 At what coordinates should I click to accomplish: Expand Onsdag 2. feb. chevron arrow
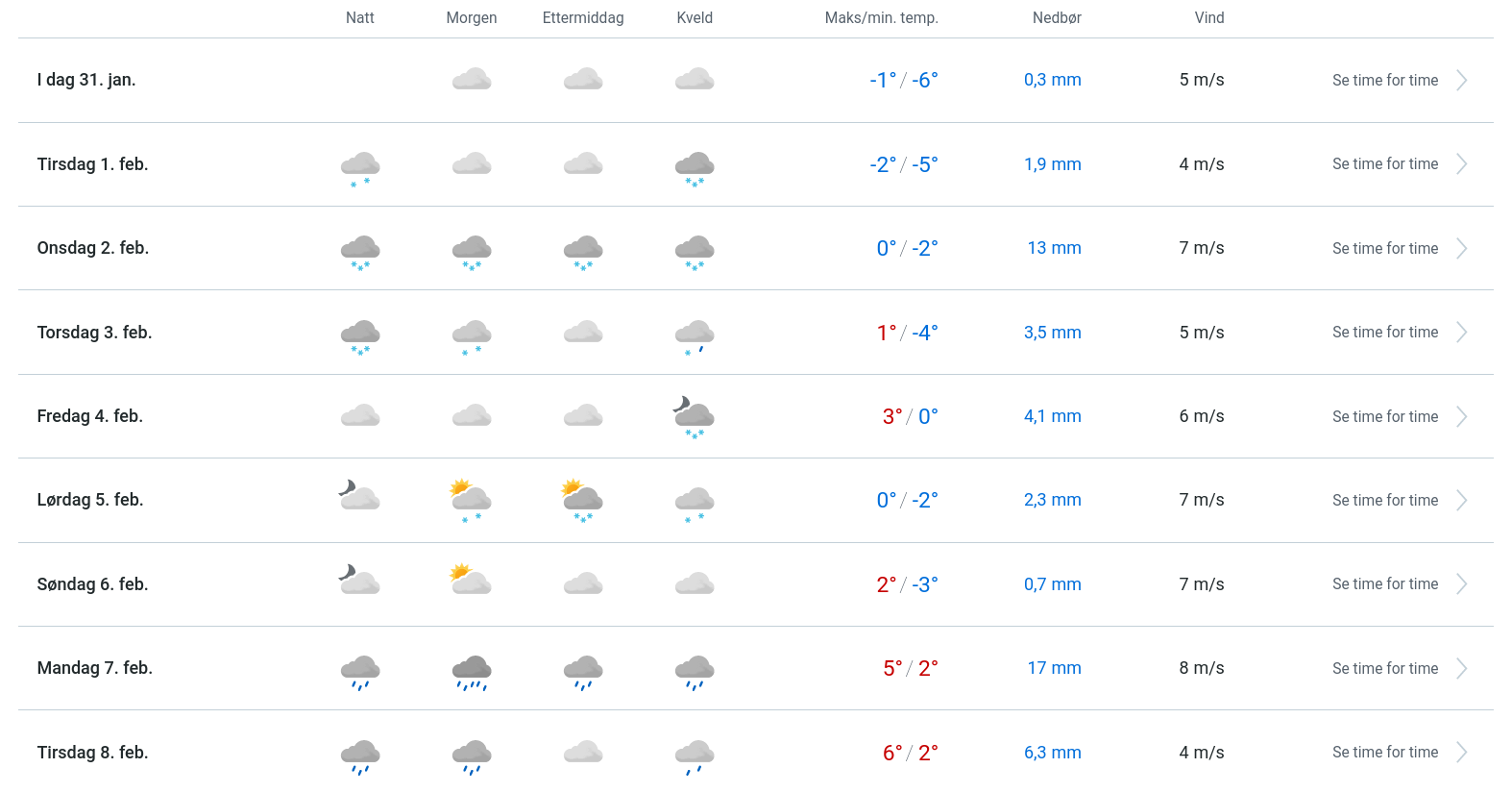[x=1461, y=249]
